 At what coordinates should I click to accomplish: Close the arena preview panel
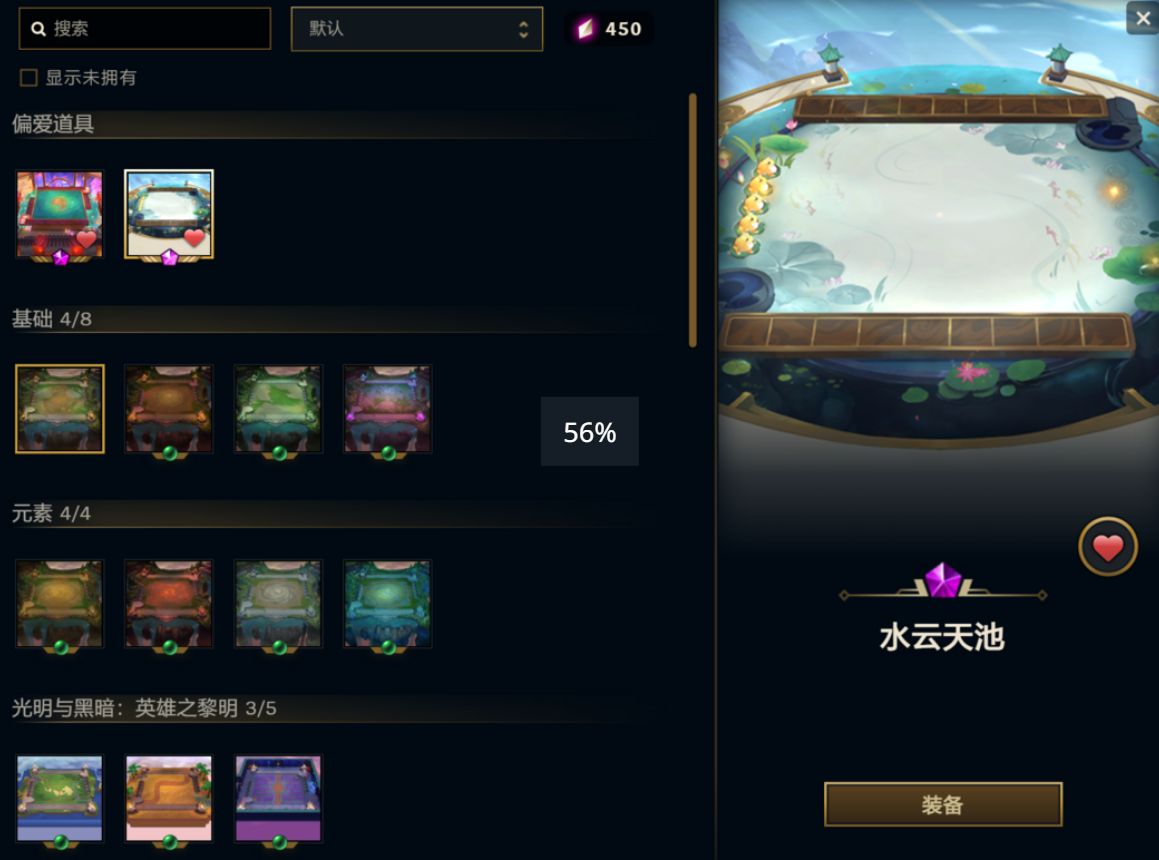[x=1143, y=18]
